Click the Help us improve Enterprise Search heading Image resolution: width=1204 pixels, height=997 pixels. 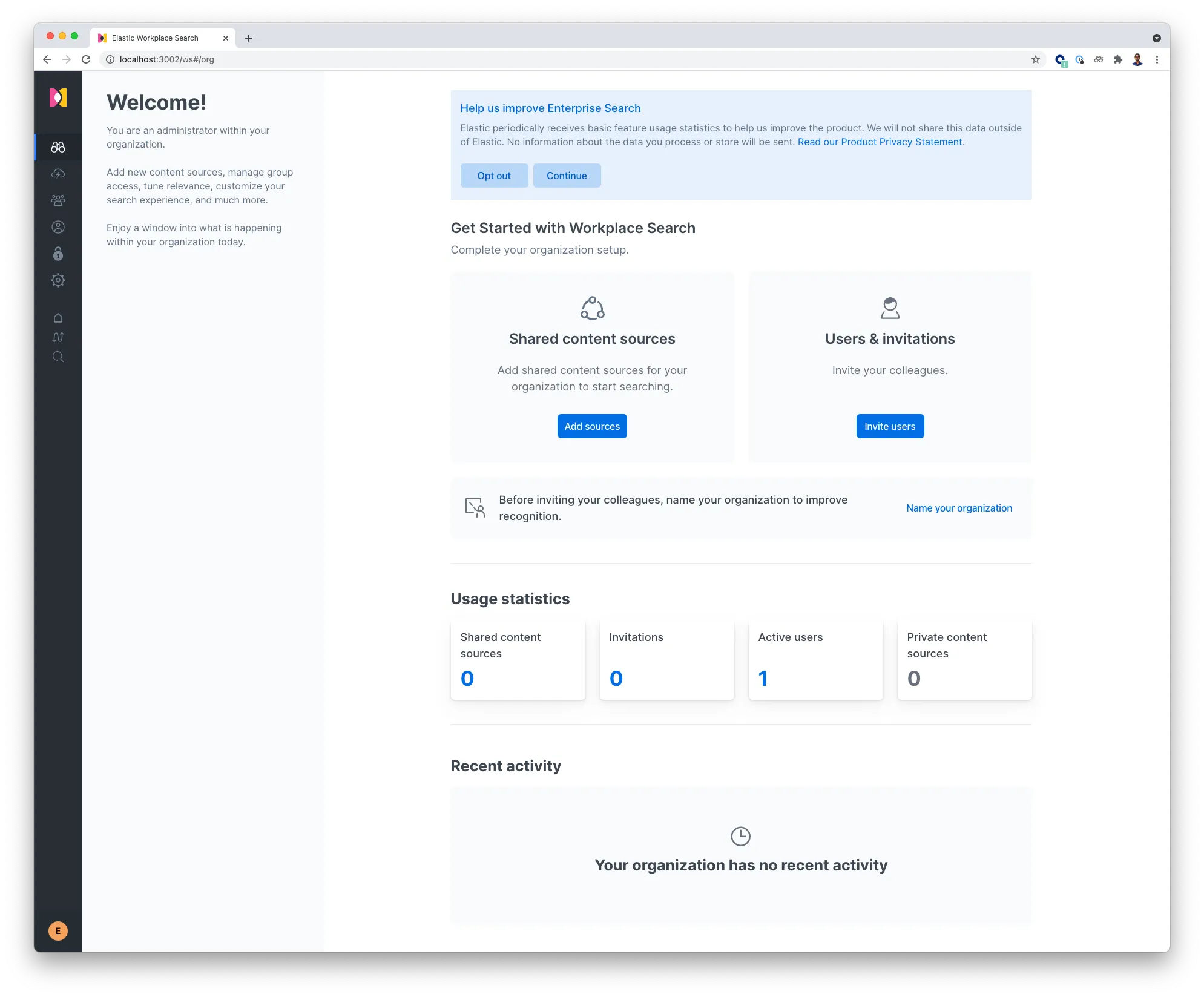pyautogui.click(x=550, y=108)
